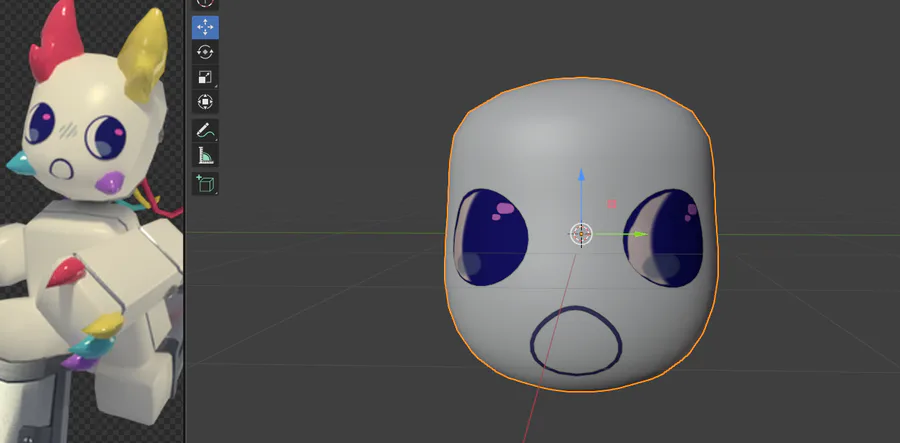
Task: Select the Rotate tool
Action: pyautogui.click(x=205, y=52)
